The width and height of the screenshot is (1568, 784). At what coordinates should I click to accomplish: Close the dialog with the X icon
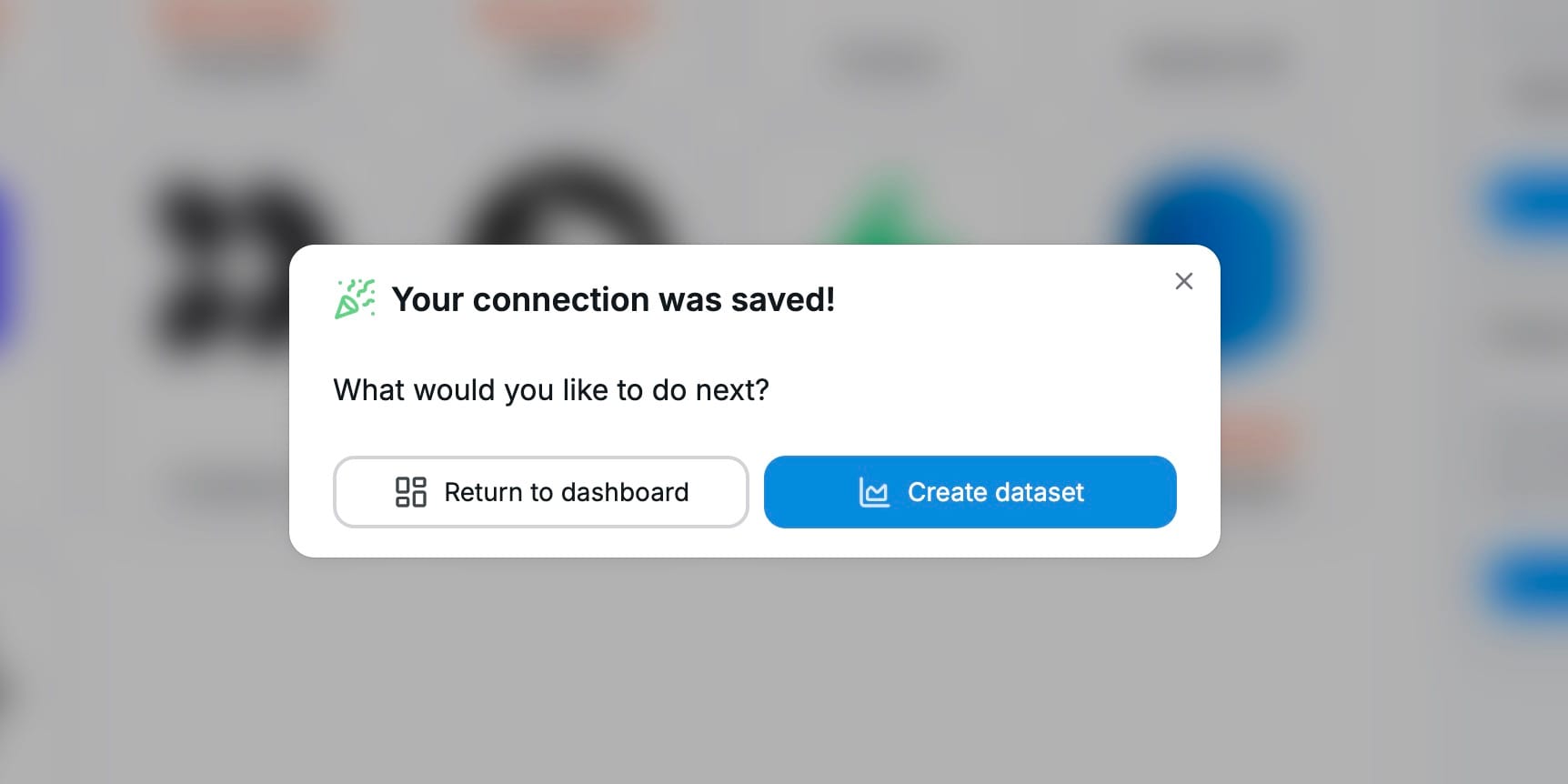(1183, 281)
